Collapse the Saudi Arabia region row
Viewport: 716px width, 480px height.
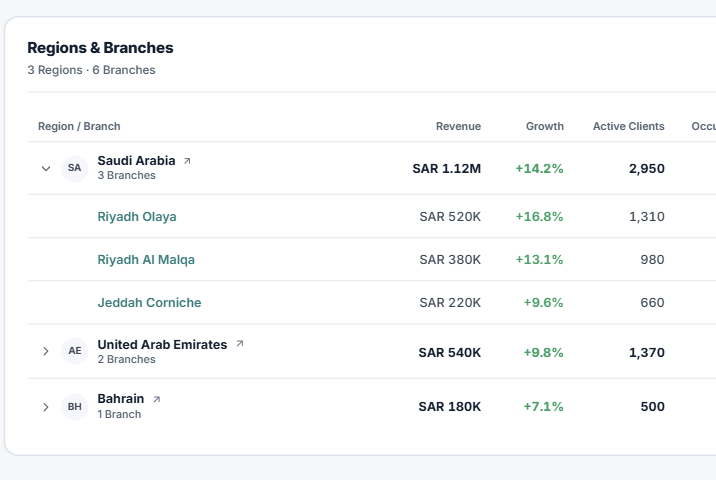(46, 169)
